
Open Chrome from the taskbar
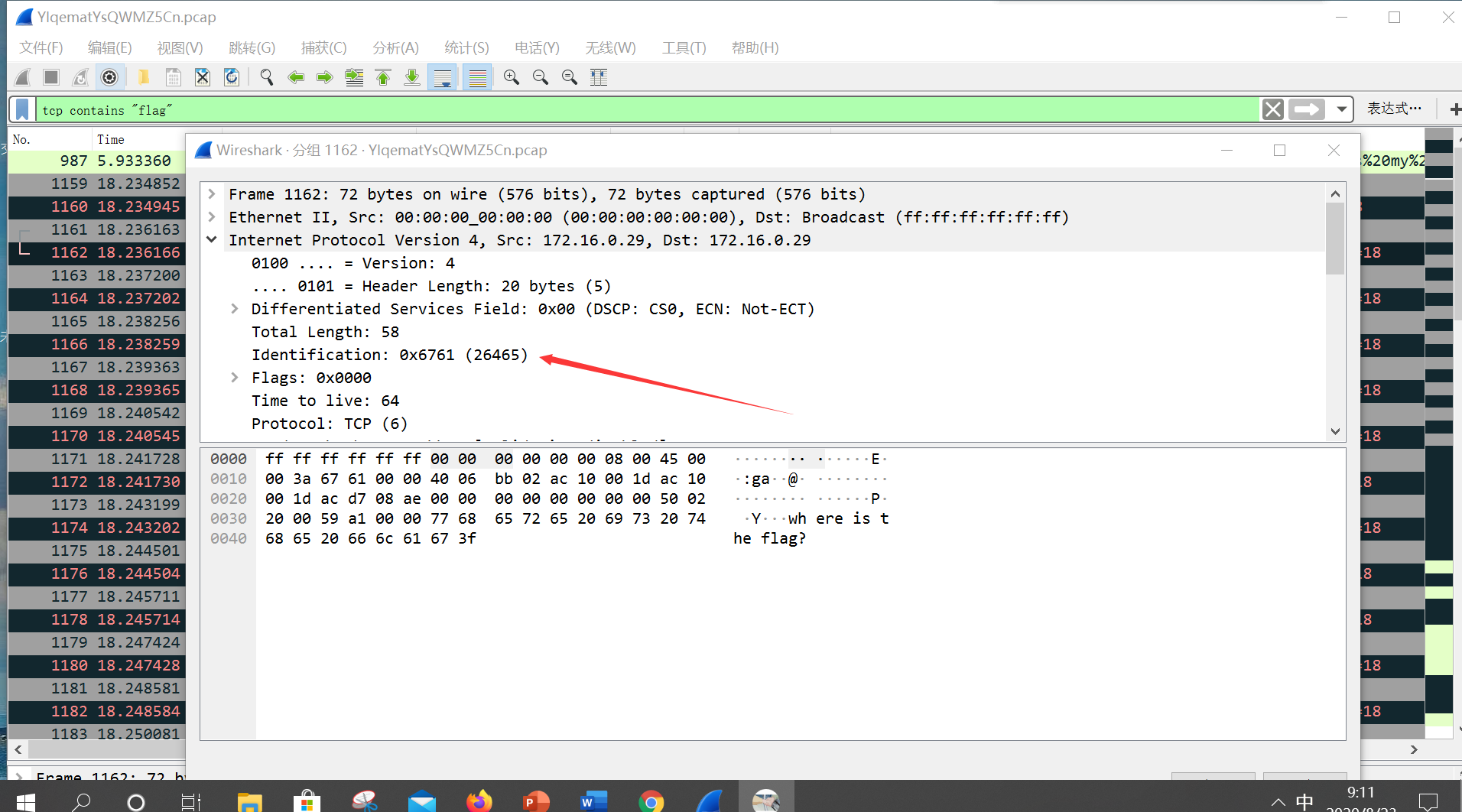pos(651,801)
